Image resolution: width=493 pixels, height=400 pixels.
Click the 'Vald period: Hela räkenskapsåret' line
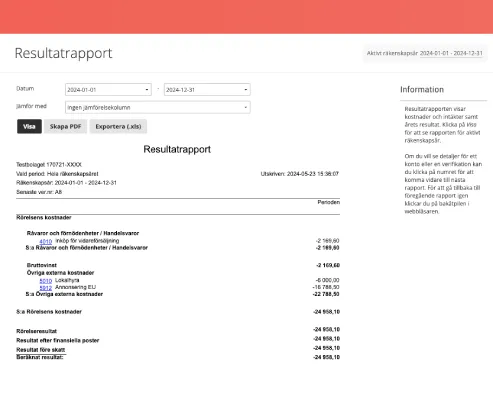coord(57,174)
